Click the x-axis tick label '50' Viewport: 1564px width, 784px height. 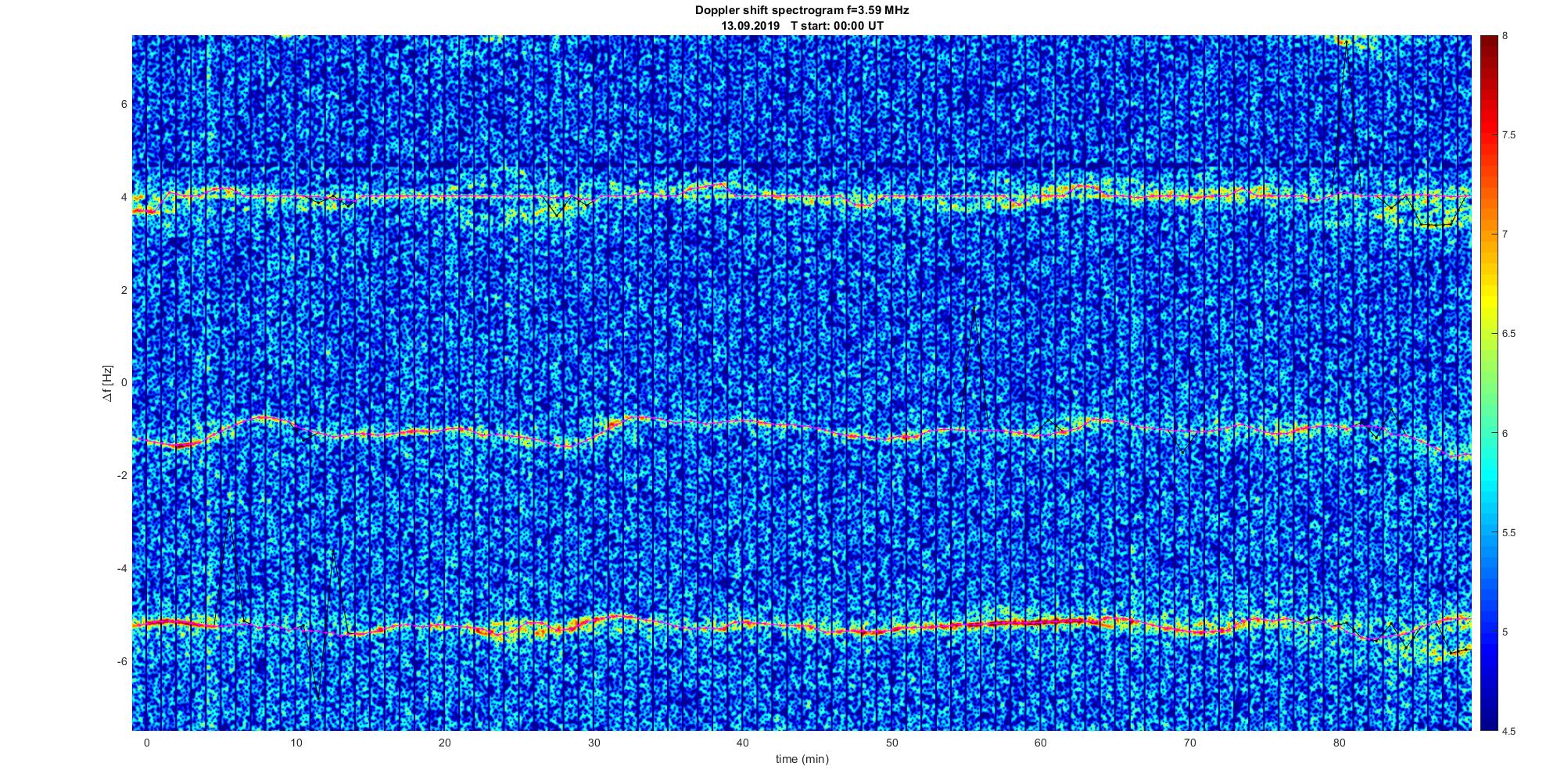click(891, 743)
